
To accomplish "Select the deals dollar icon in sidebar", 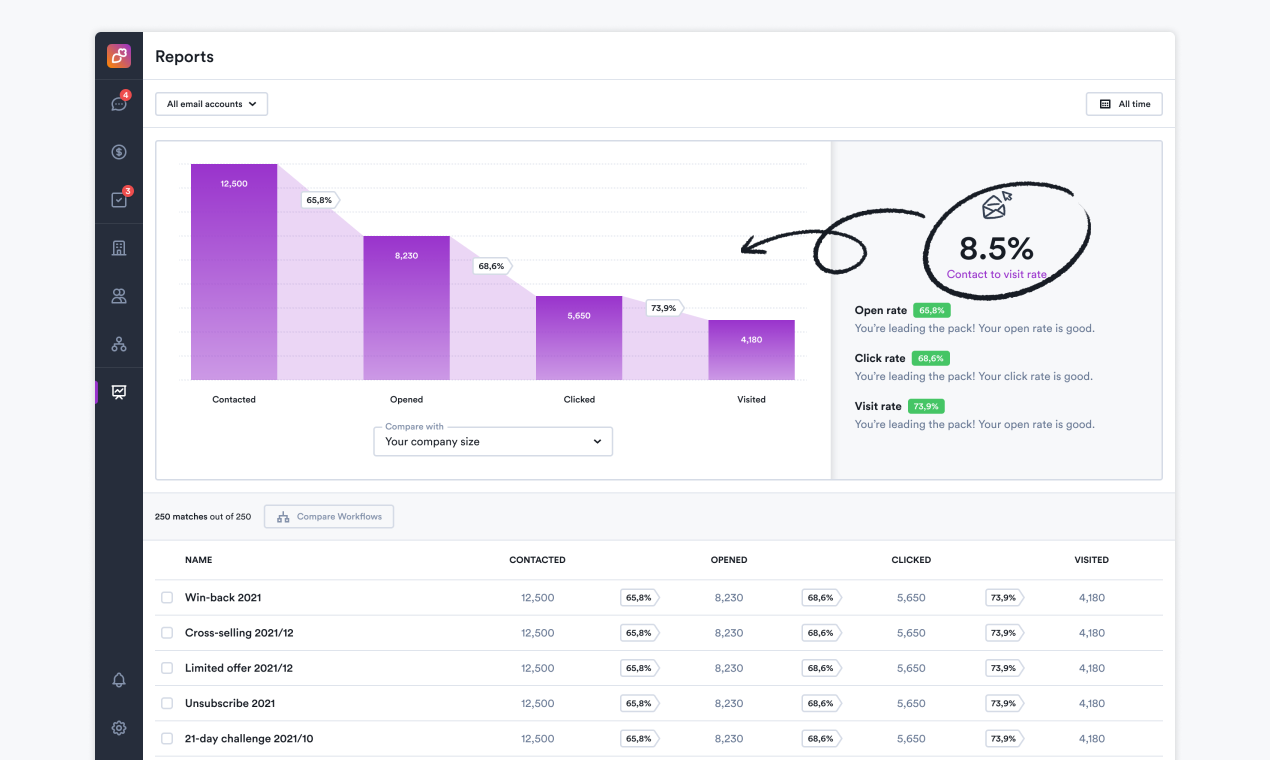I will pyautogui.click(x=118, y=152).
